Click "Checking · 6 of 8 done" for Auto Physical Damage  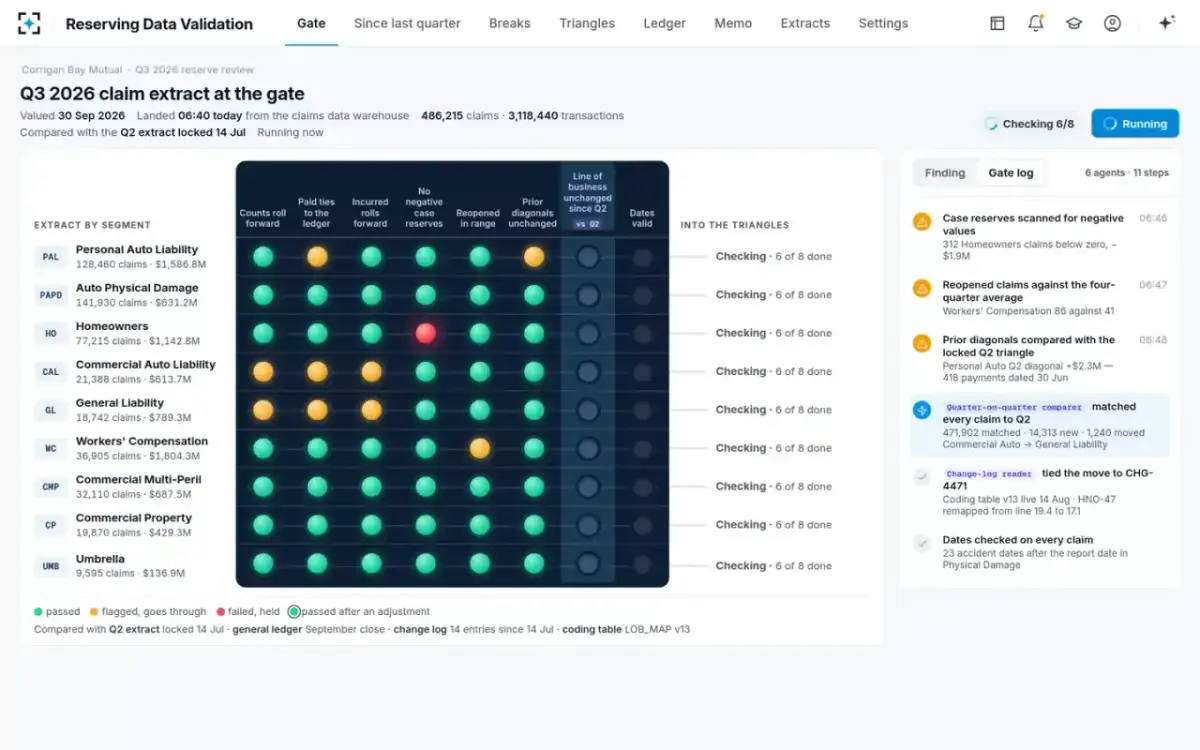[x=773, y=295]
